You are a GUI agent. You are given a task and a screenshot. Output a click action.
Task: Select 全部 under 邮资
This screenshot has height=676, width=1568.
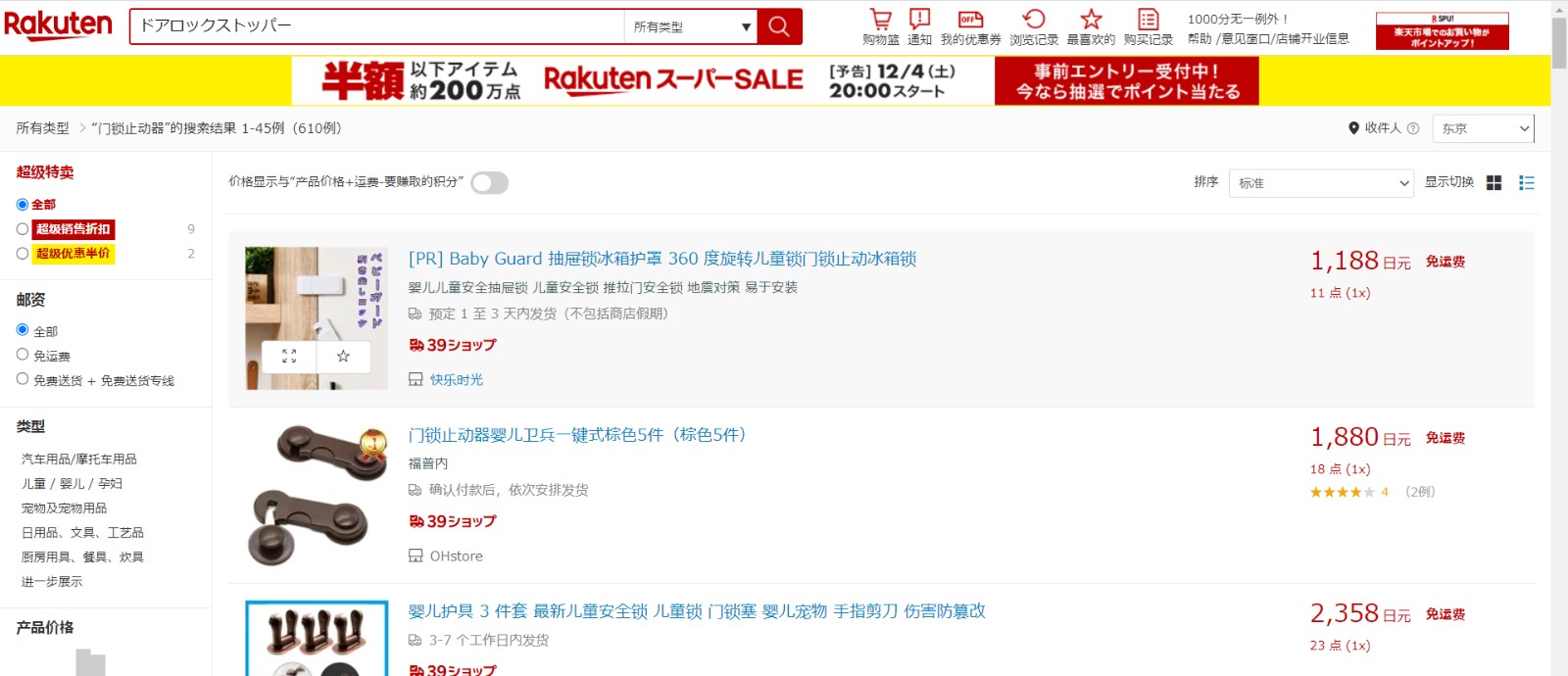[x=23, y=330]
